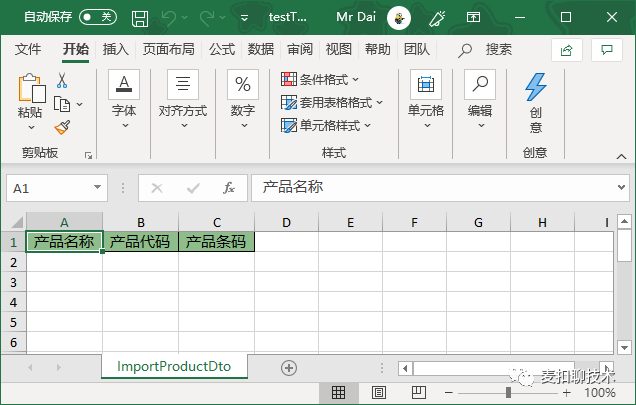Click the Format Painter brush icon
Image resolution: width=636 pixels, height=405 pixels.
click(62, 127)
